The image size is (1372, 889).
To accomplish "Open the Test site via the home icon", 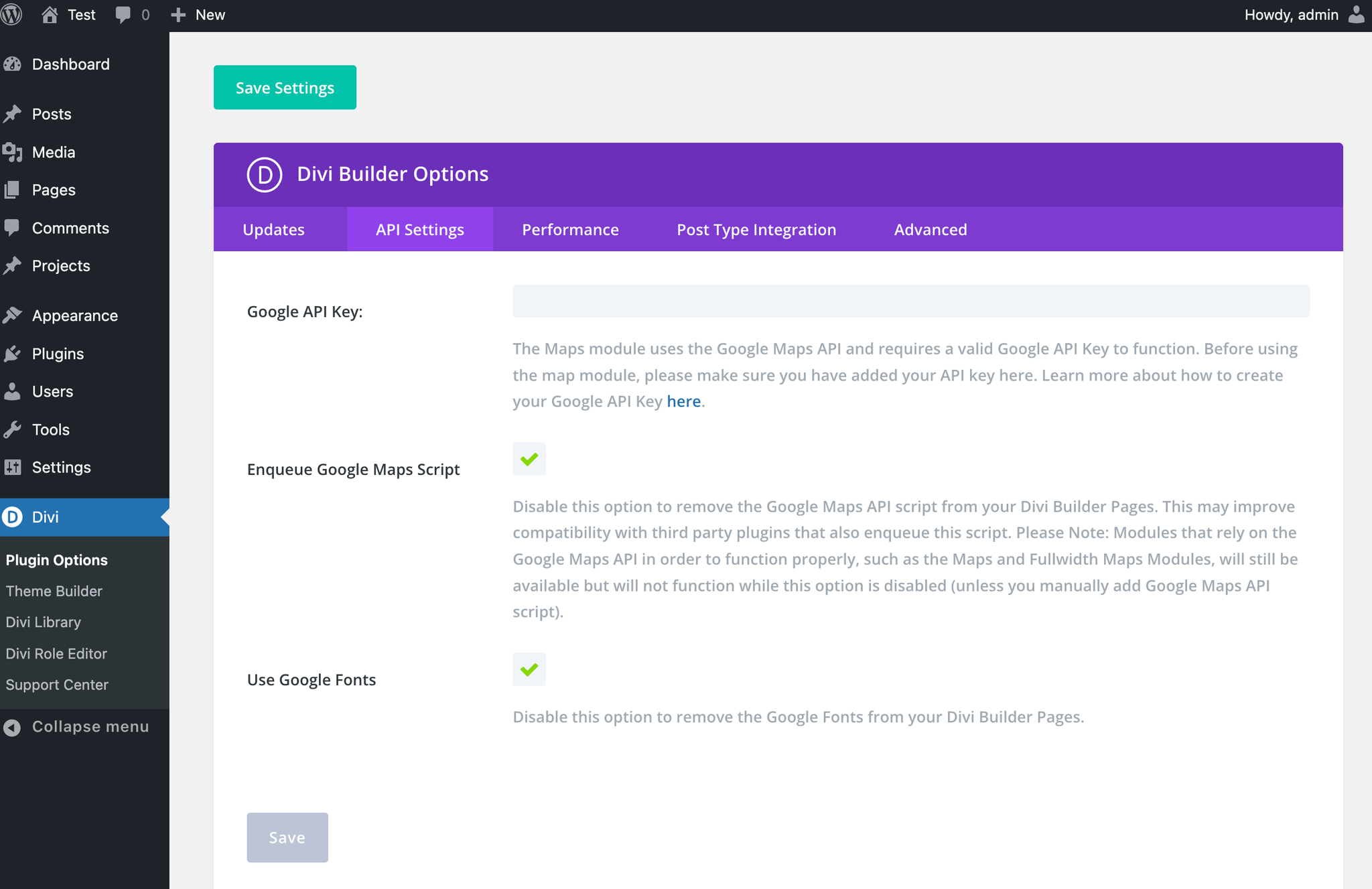I will click(50, 14).
